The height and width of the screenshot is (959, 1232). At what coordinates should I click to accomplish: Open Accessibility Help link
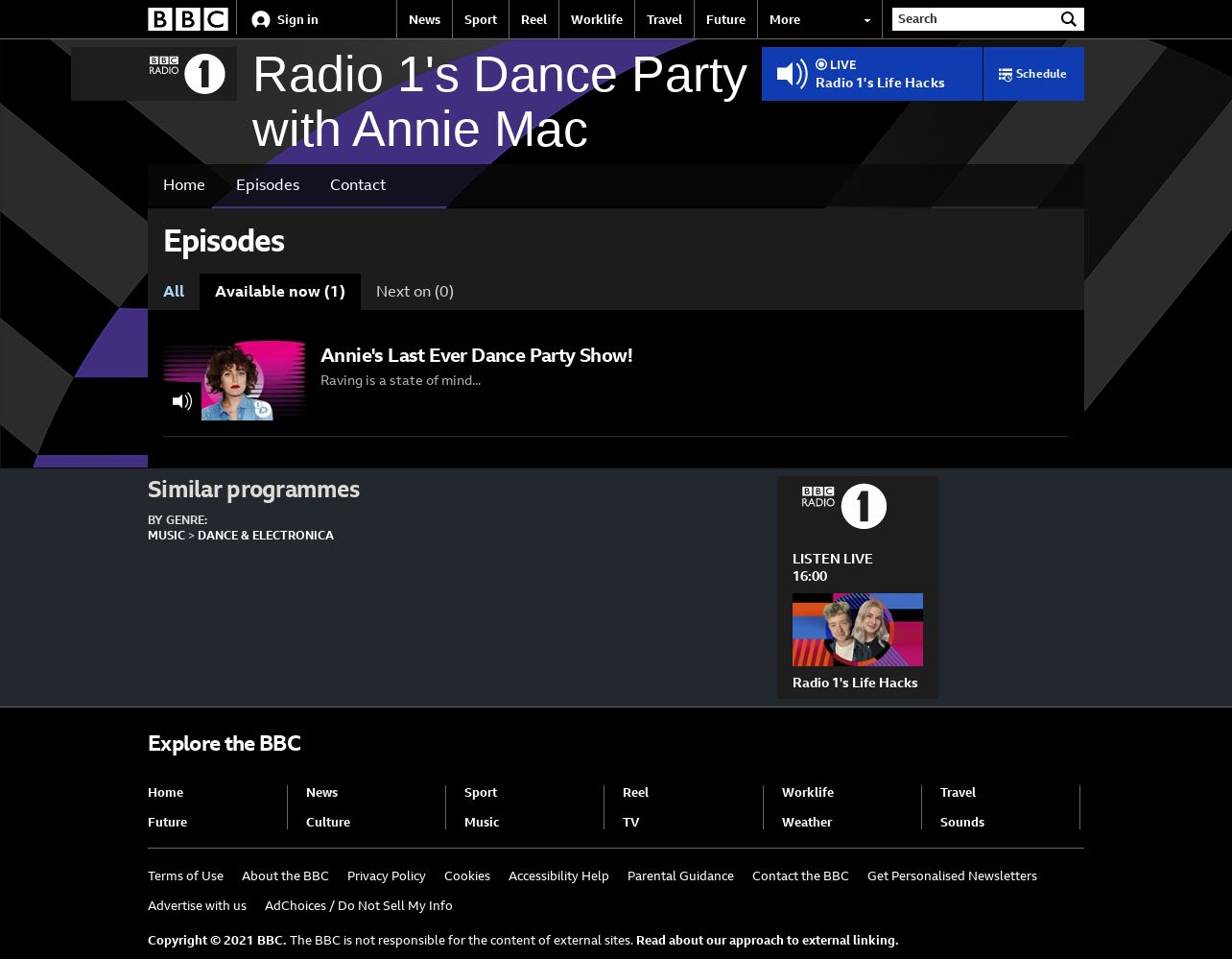558,875
